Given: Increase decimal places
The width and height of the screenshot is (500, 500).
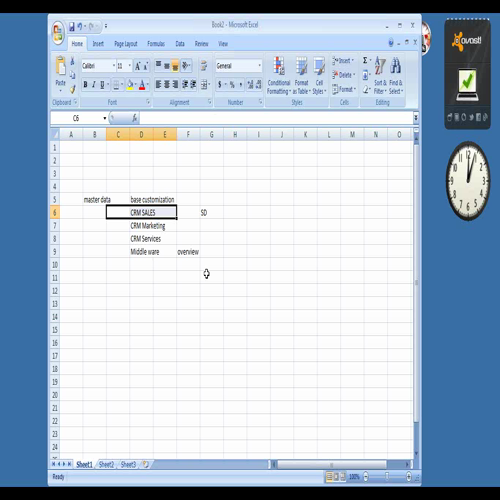Looking at the screenshot, I should 250,85.
